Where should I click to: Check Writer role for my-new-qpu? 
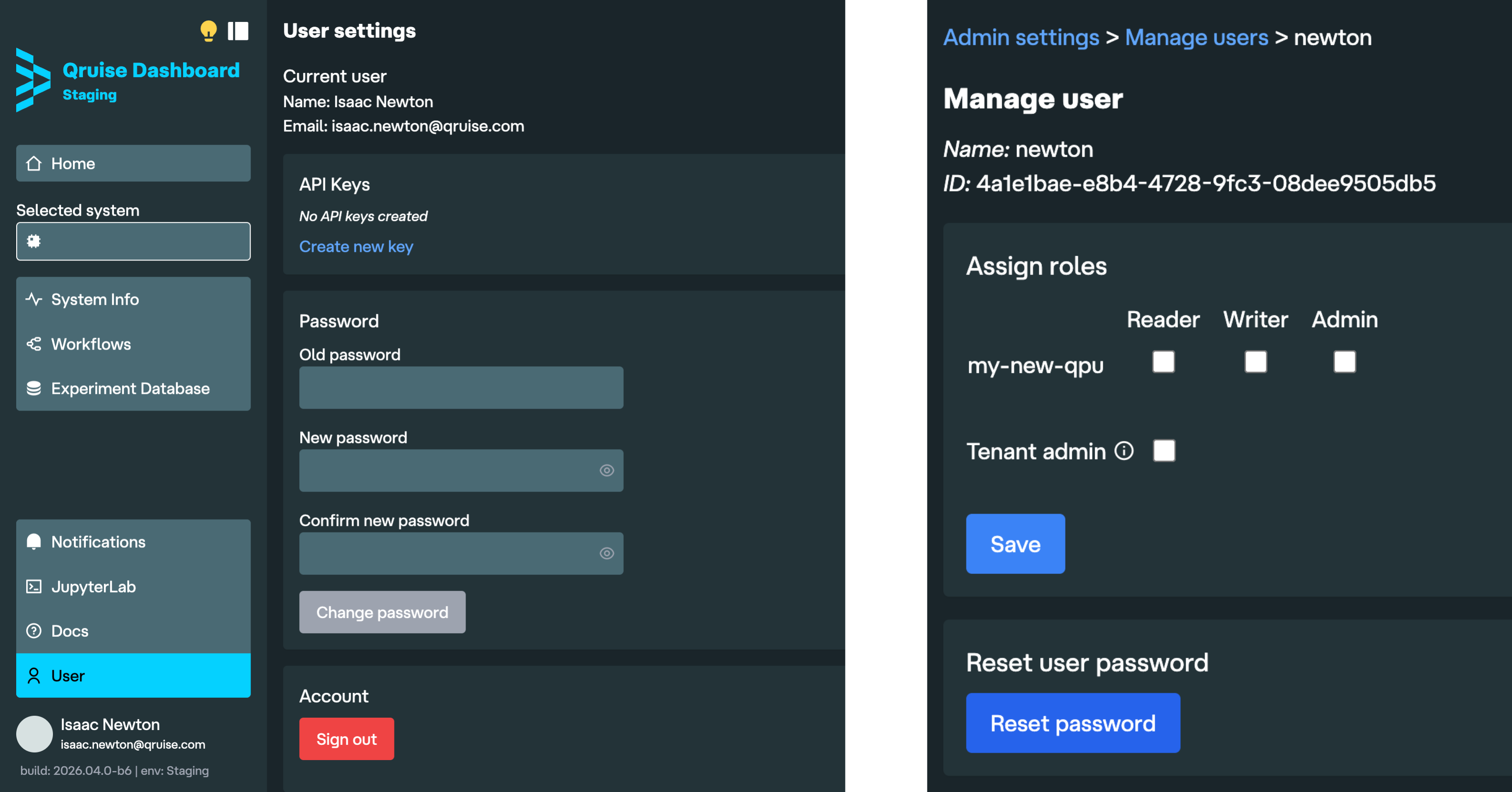(1256, 361)
